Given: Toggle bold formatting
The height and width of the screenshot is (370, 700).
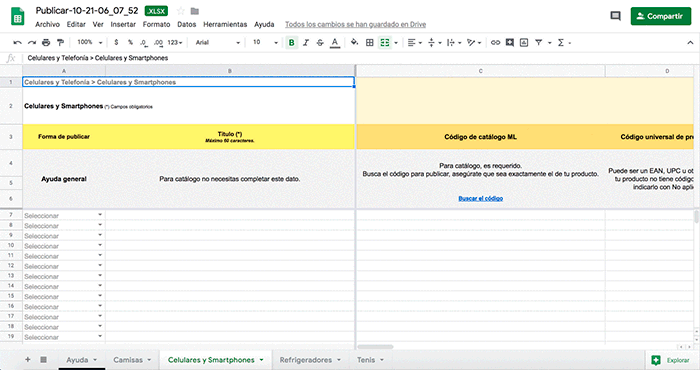Looking at the screenshot, I should 292,42.
